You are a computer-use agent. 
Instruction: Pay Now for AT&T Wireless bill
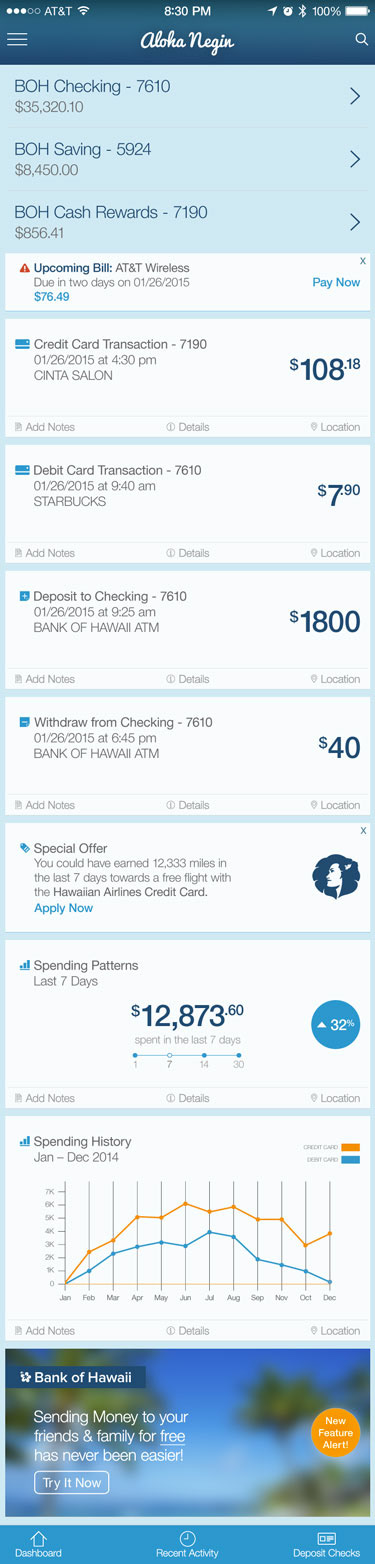[336, 283]
